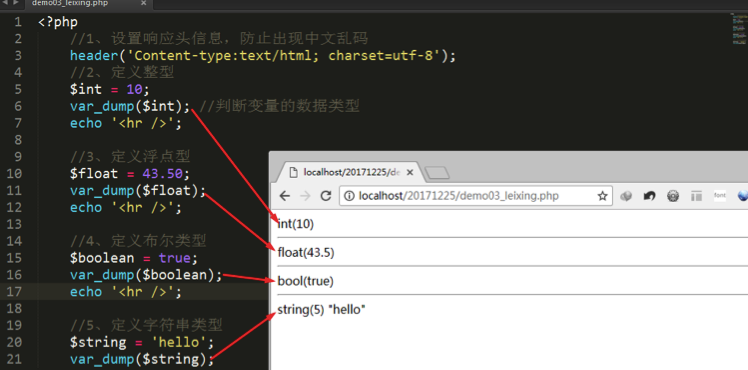748x370 pixels.
Task: Click the 'float(43.5)' output in browser
Action: pyautogui.click(x=306, y=253)
